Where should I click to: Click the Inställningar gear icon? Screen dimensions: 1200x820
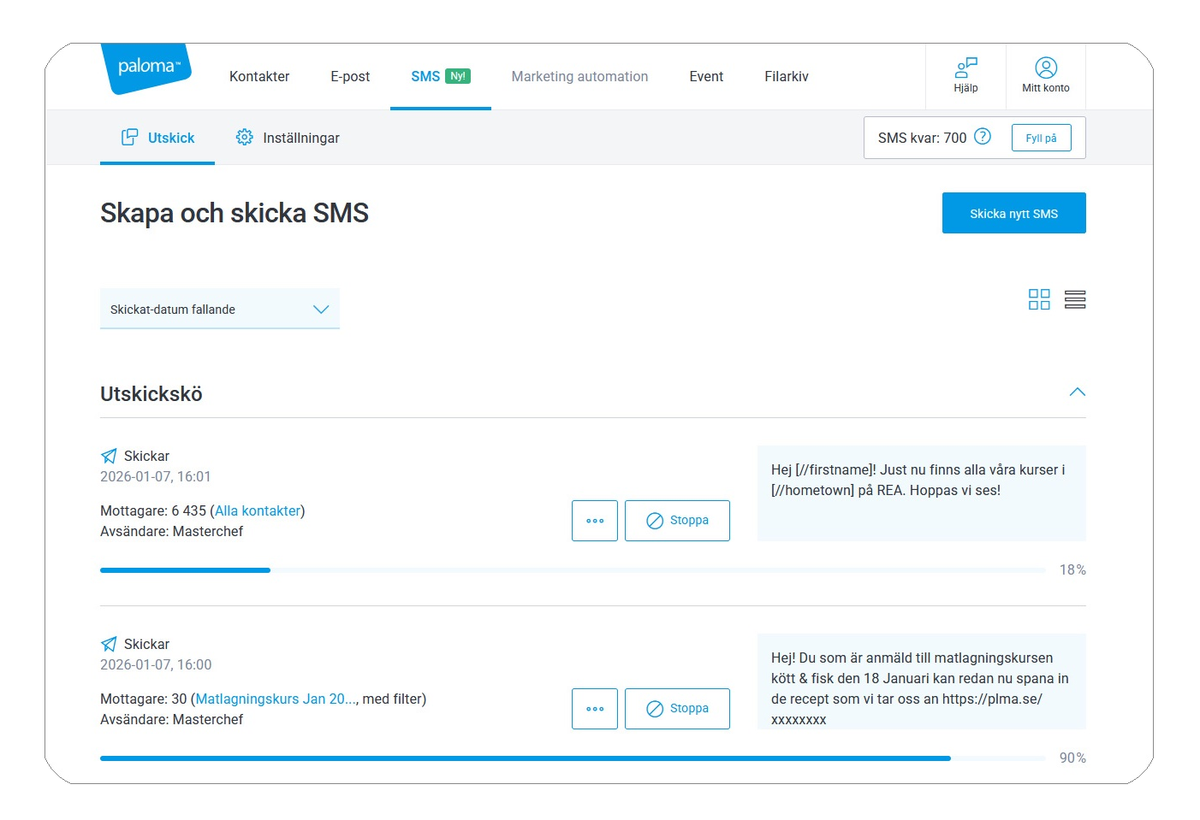(244, 137)
